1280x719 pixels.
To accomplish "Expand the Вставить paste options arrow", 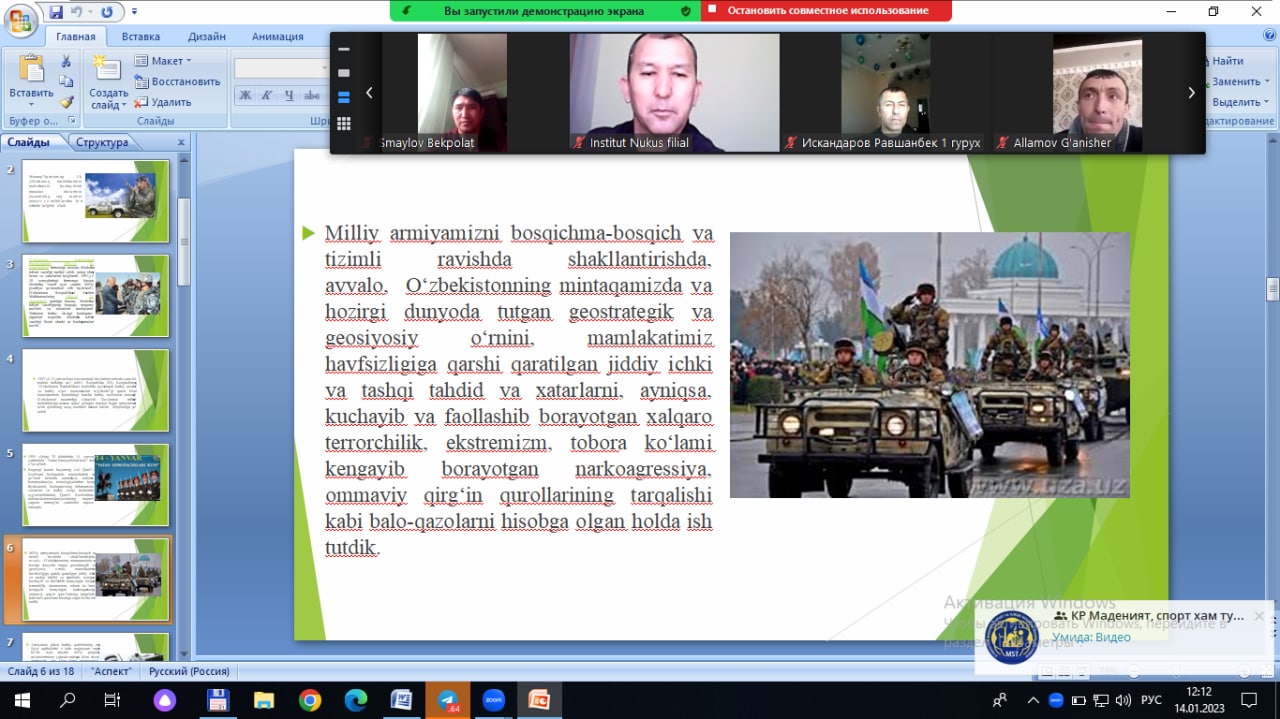I will point(31,104).
